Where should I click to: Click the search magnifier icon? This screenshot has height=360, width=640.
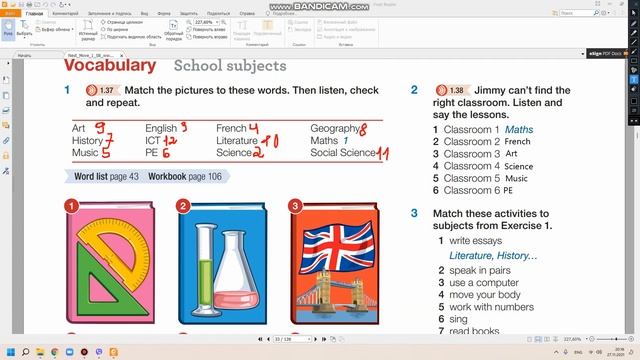coord(596,13)
